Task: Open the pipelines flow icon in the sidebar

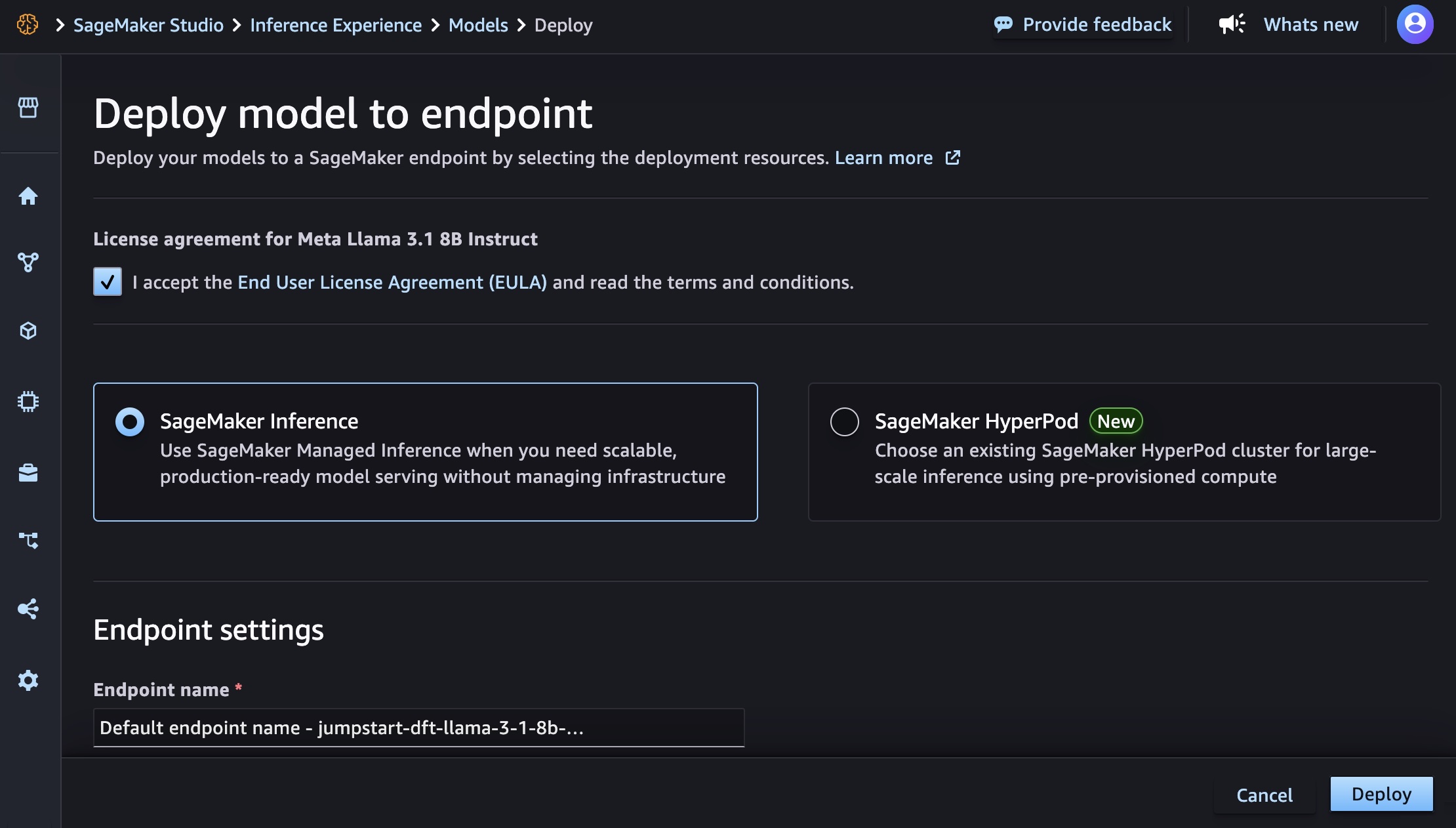Action: (28, 541)
